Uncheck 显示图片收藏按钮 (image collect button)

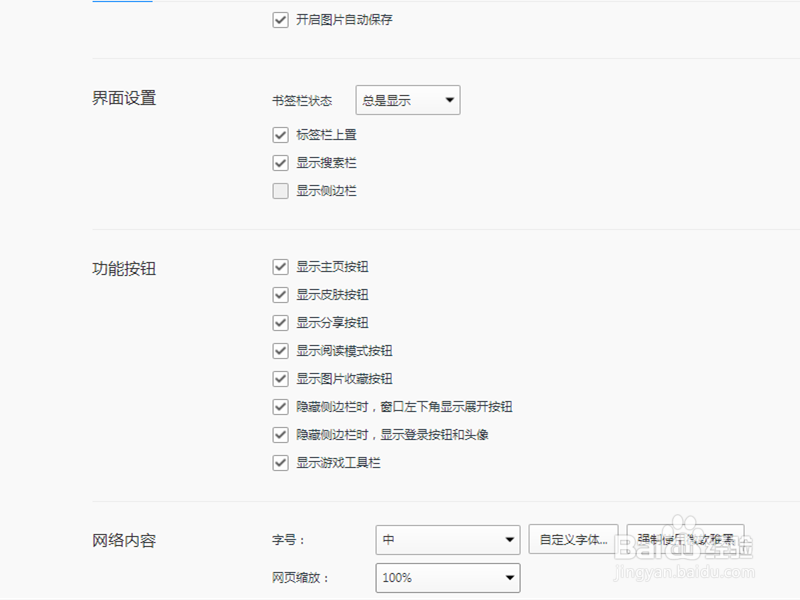279,379
